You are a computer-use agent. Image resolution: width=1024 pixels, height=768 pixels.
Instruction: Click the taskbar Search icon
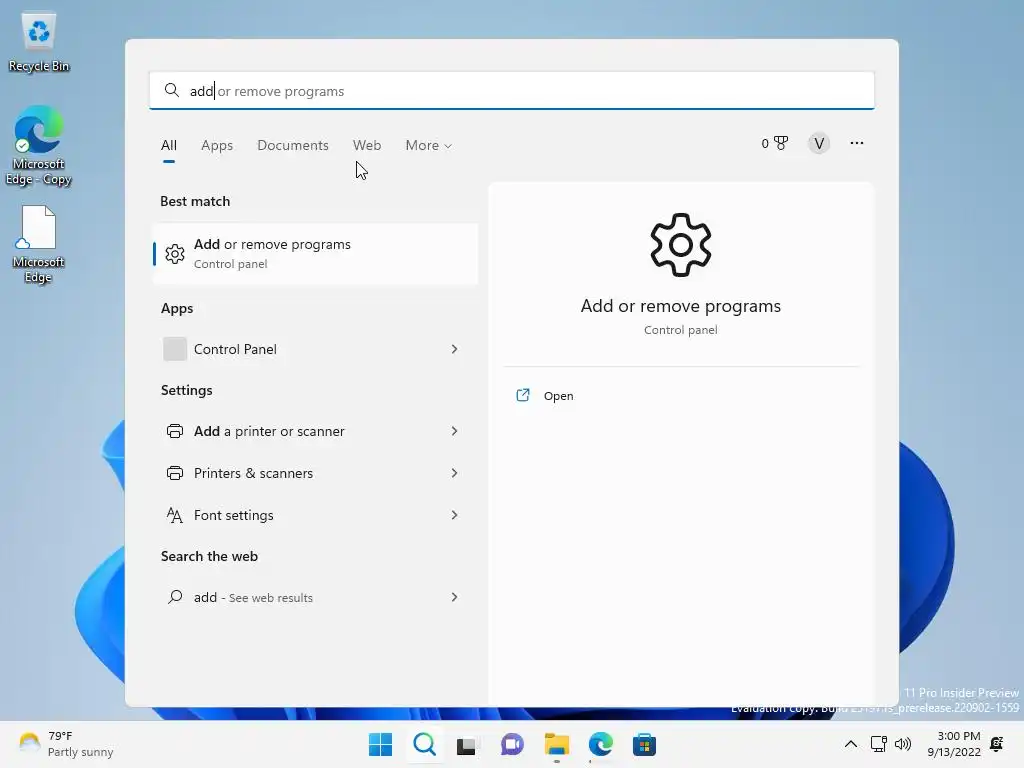[424, 744]
